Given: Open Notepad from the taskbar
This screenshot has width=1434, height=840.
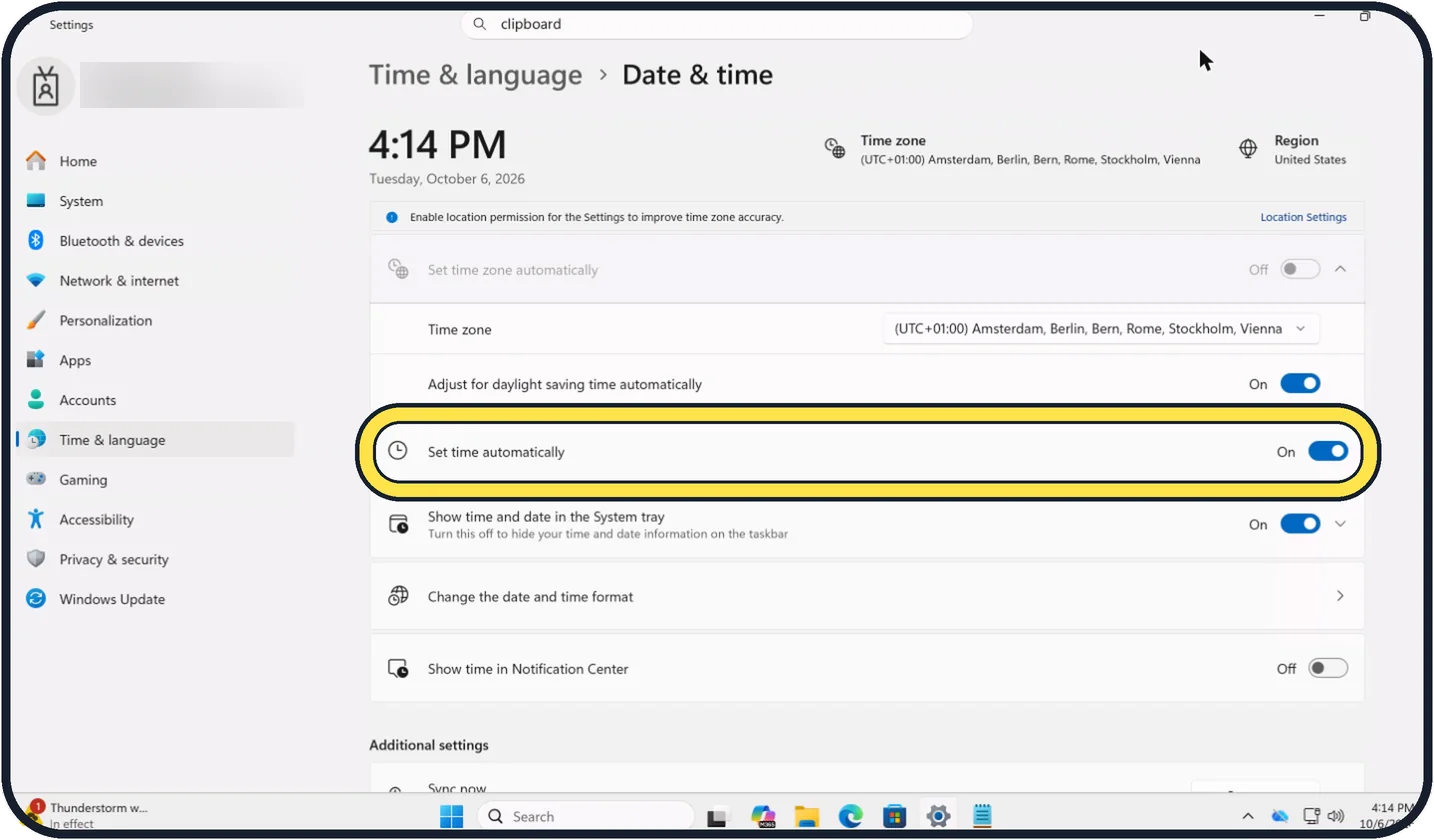Looking at the screenshot, I should point(982,816).
